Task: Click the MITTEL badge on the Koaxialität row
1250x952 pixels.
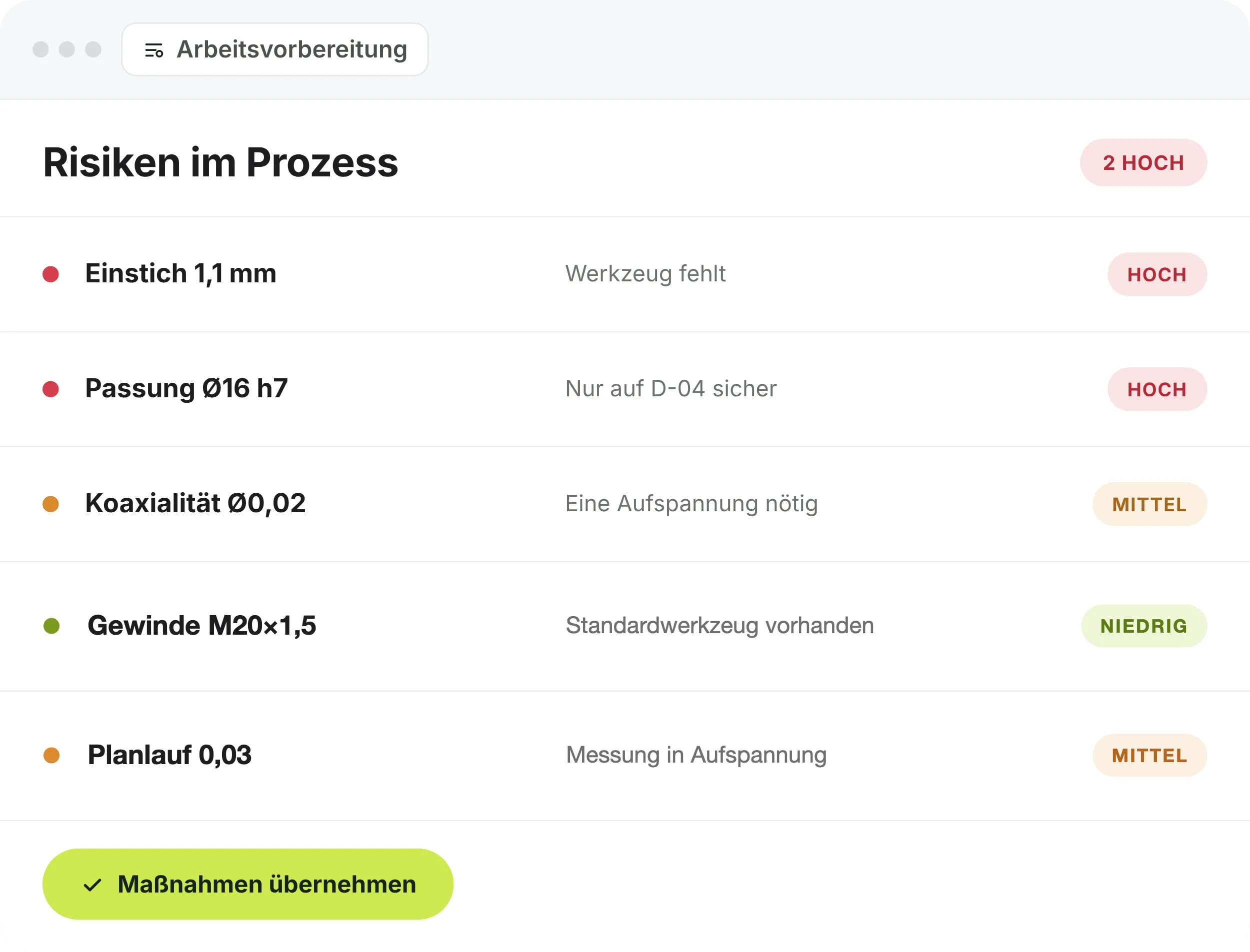Action: [1149, 504]
